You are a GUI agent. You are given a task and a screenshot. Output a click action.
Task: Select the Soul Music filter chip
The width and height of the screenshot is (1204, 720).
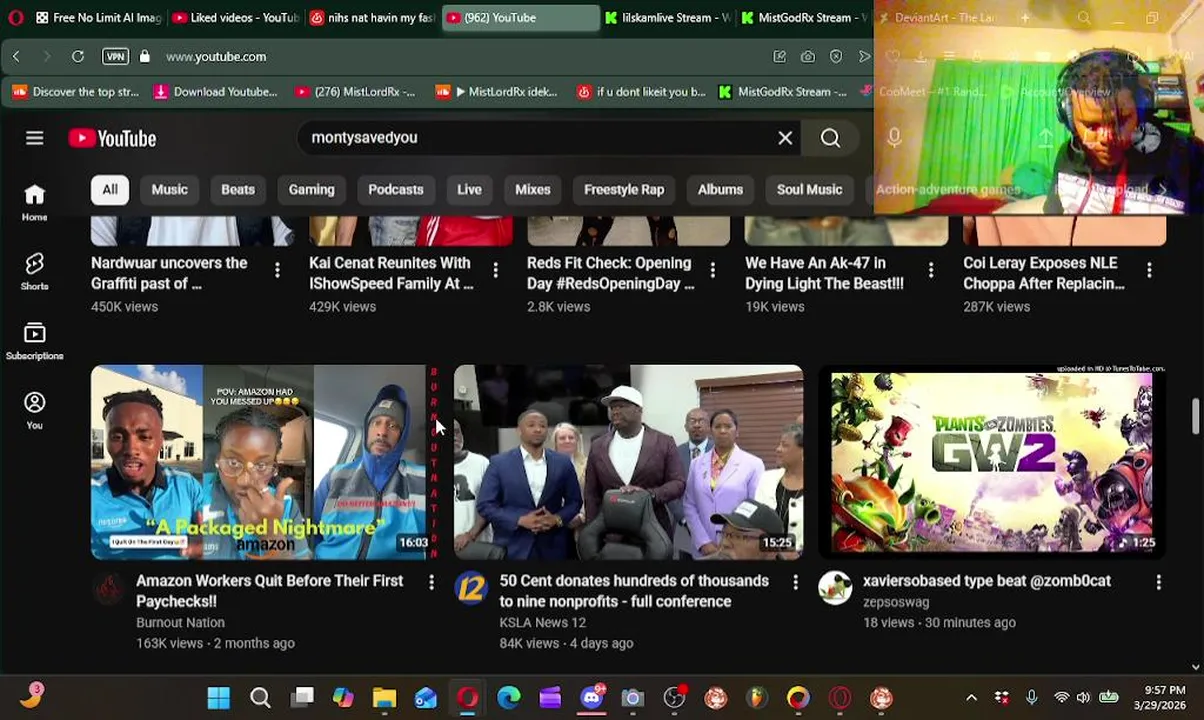[x=810, y=189]
